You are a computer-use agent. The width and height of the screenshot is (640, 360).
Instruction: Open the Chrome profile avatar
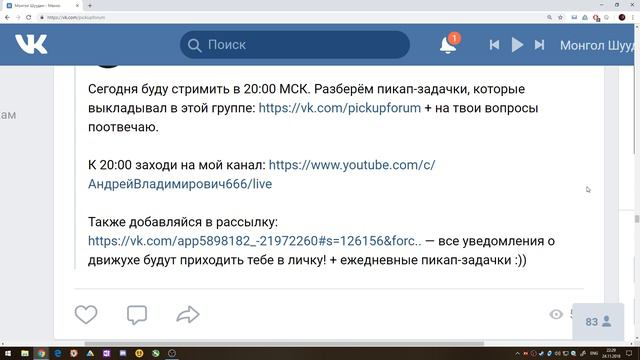(622, 17)
